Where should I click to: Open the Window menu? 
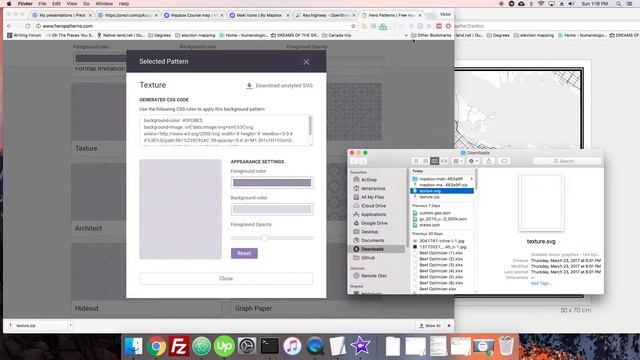tap(104, 4)
